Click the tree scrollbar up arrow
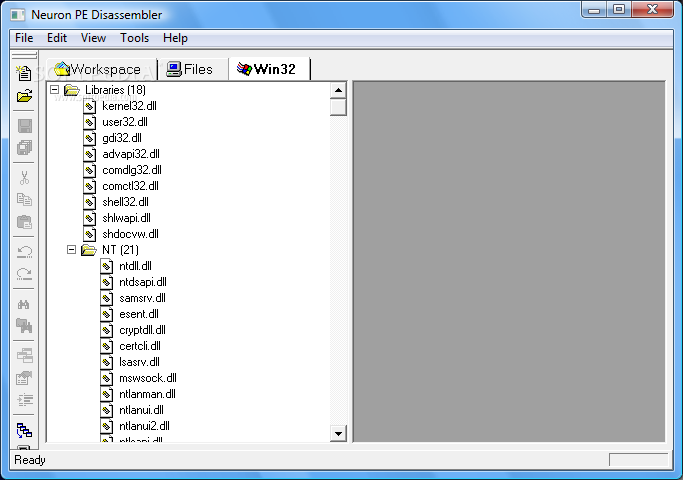Image resolution: width=683 pixels, height=480 pixels. (x=338, y=91)
